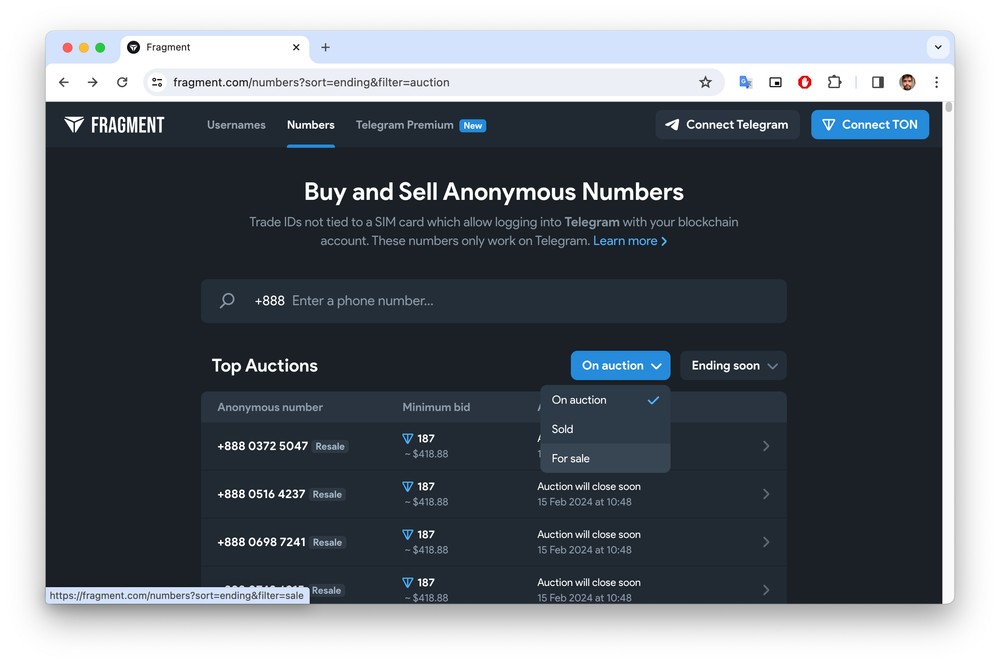Image resolution: width=1000 pixels, height=664 pixels.
Task: Select For sale in filter menu
Action: click(605, 459)
